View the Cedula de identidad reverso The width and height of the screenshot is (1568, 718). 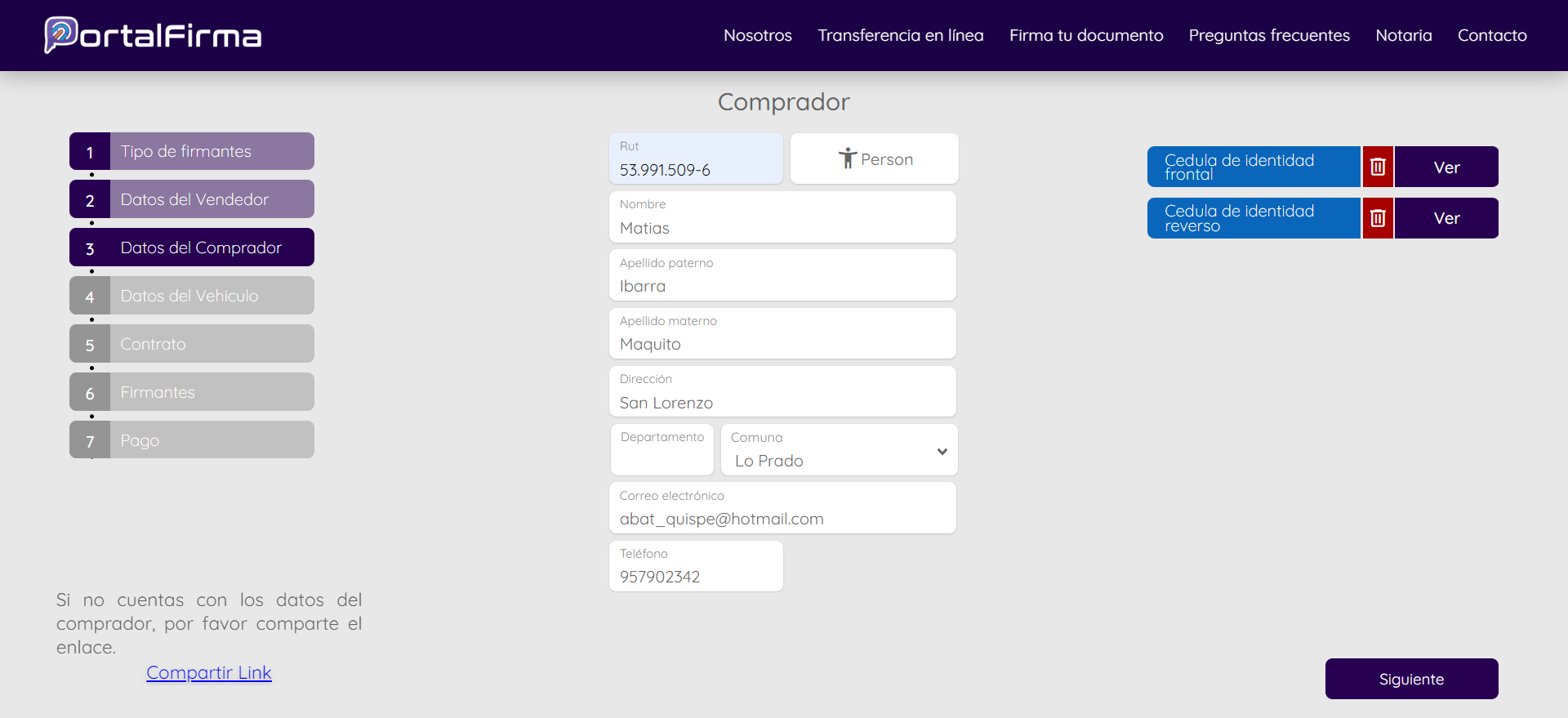(1445, 218)
